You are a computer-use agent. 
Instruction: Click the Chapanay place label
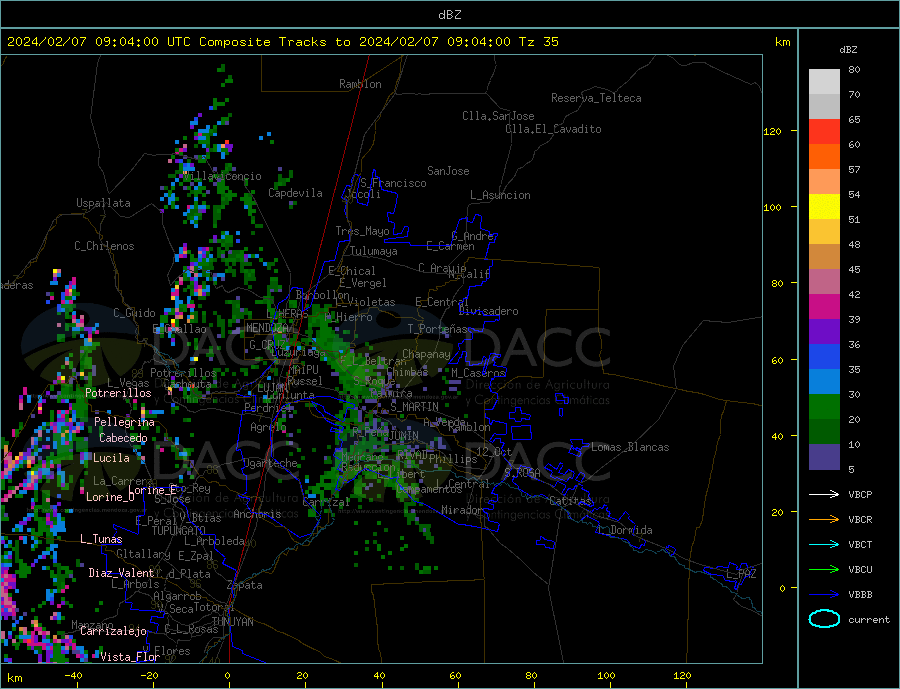click(426, 354)
